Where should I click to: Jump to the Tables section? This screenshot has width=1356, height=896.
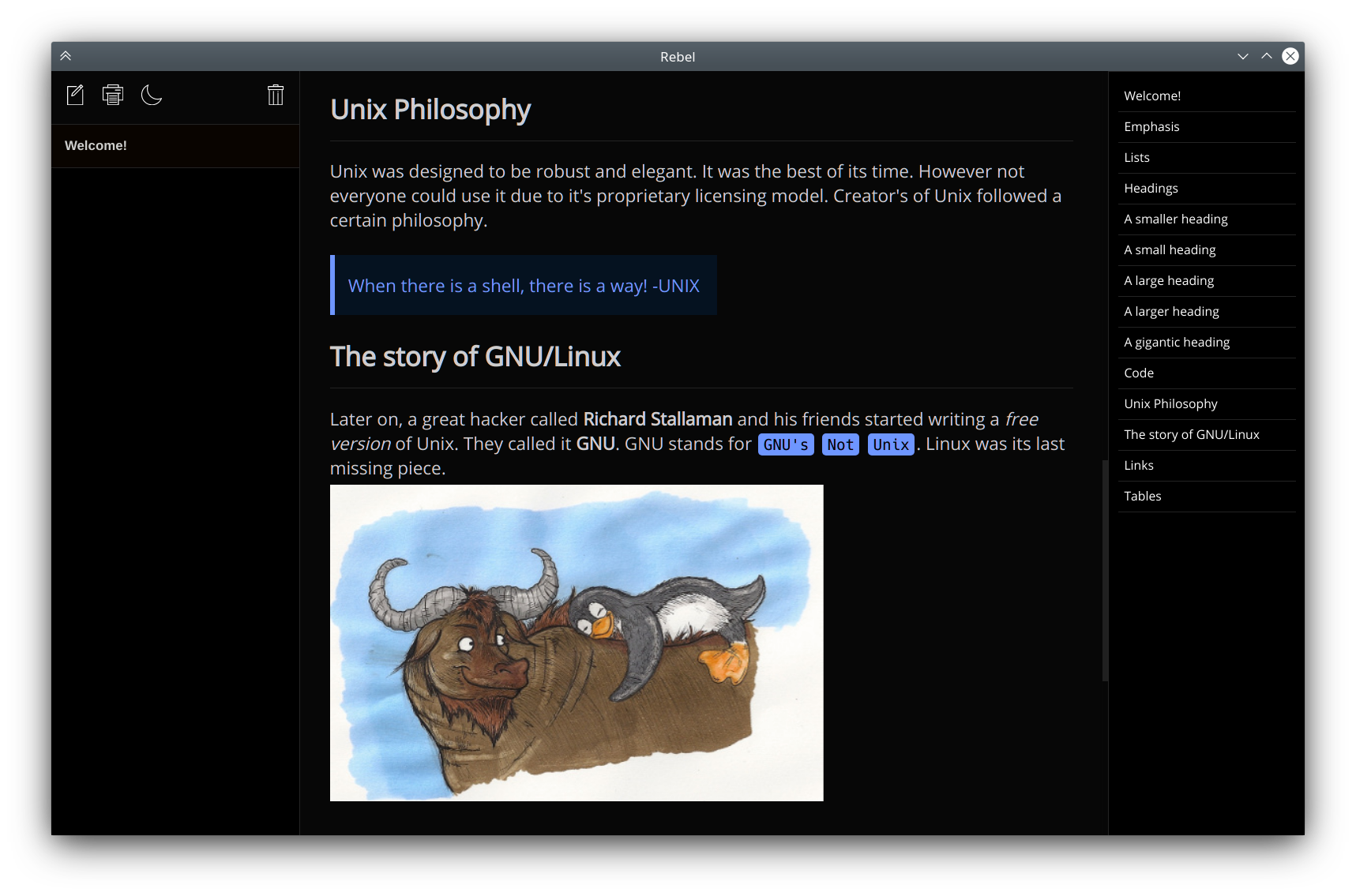1207,497
